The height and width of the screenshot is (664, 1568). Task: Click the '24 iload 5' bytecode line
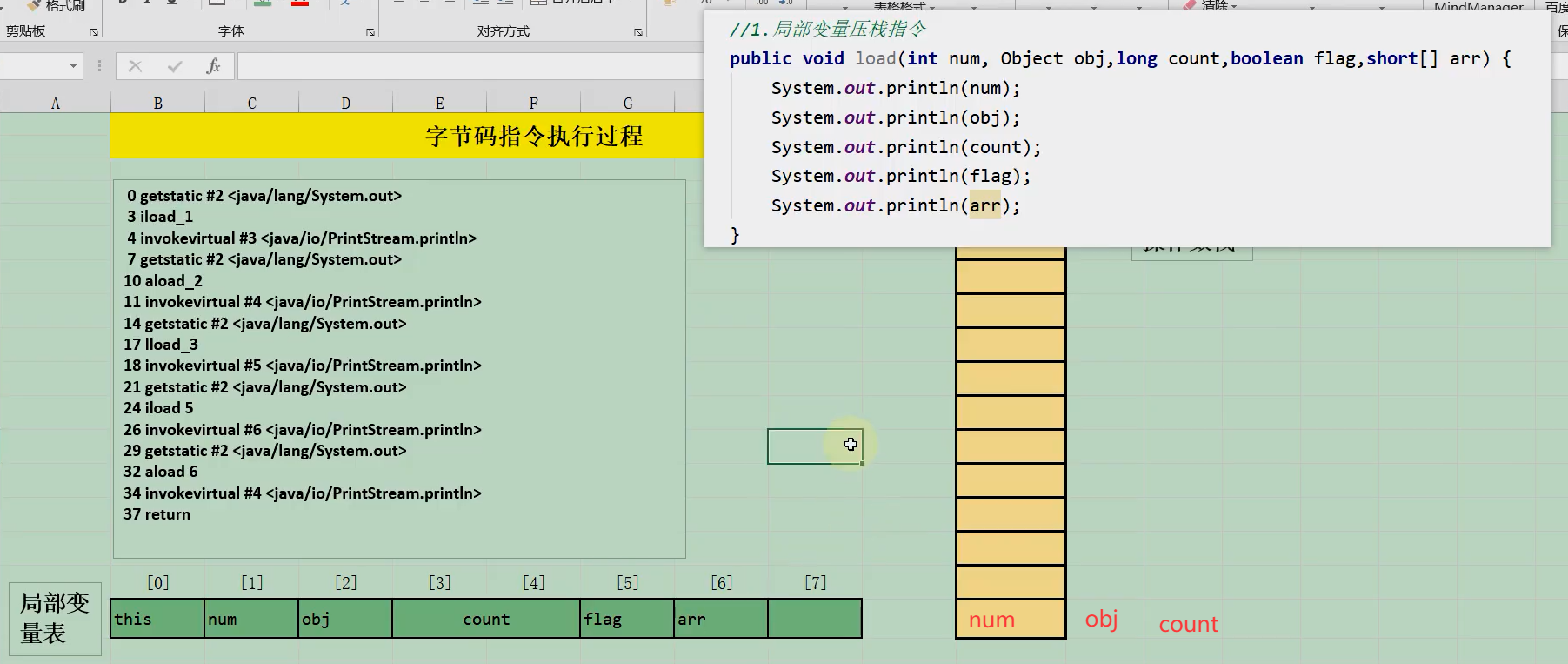coord(158,408)
